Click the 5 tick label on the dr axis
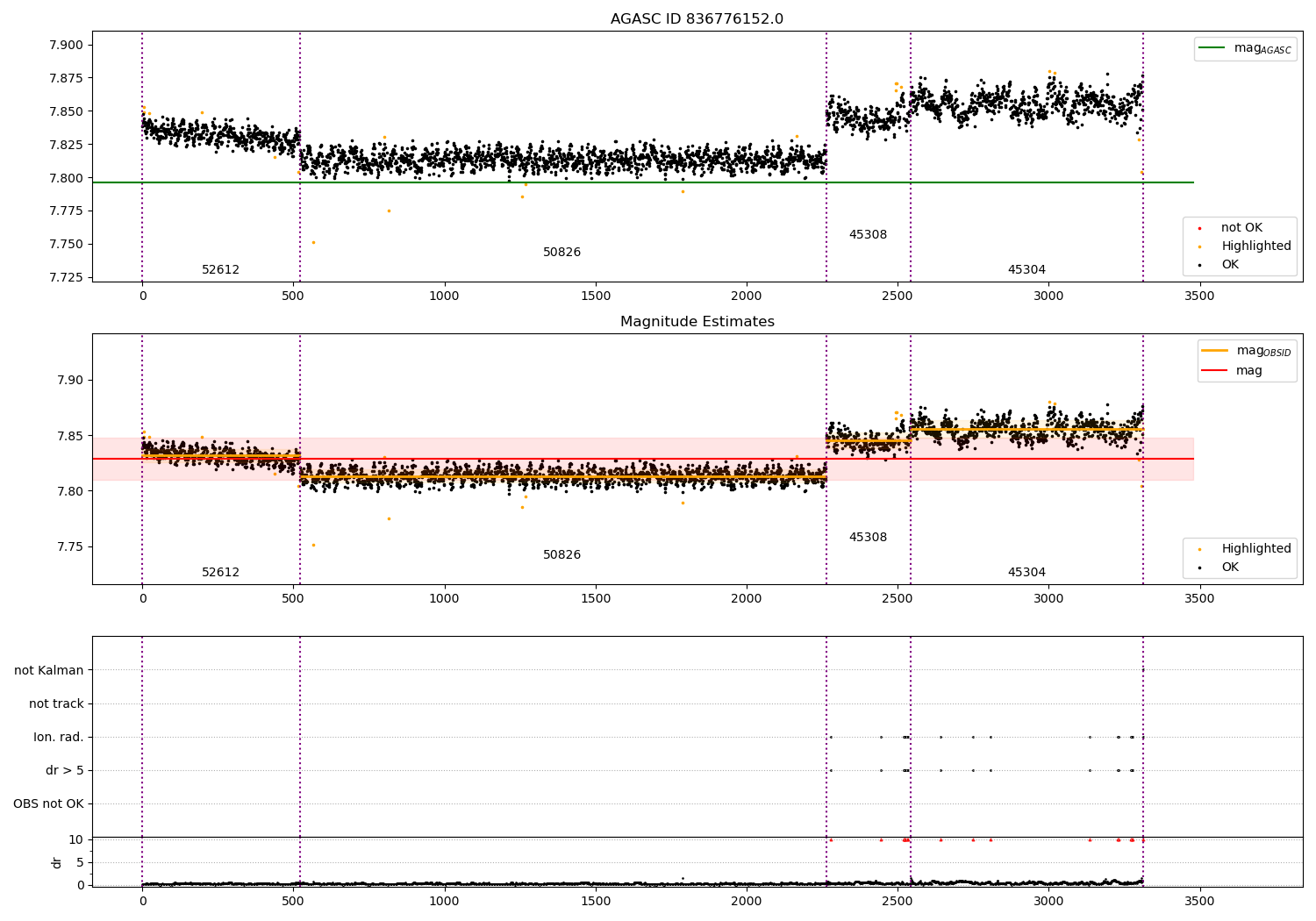This screenshot has height=921, width=1316. pos(81,862)
